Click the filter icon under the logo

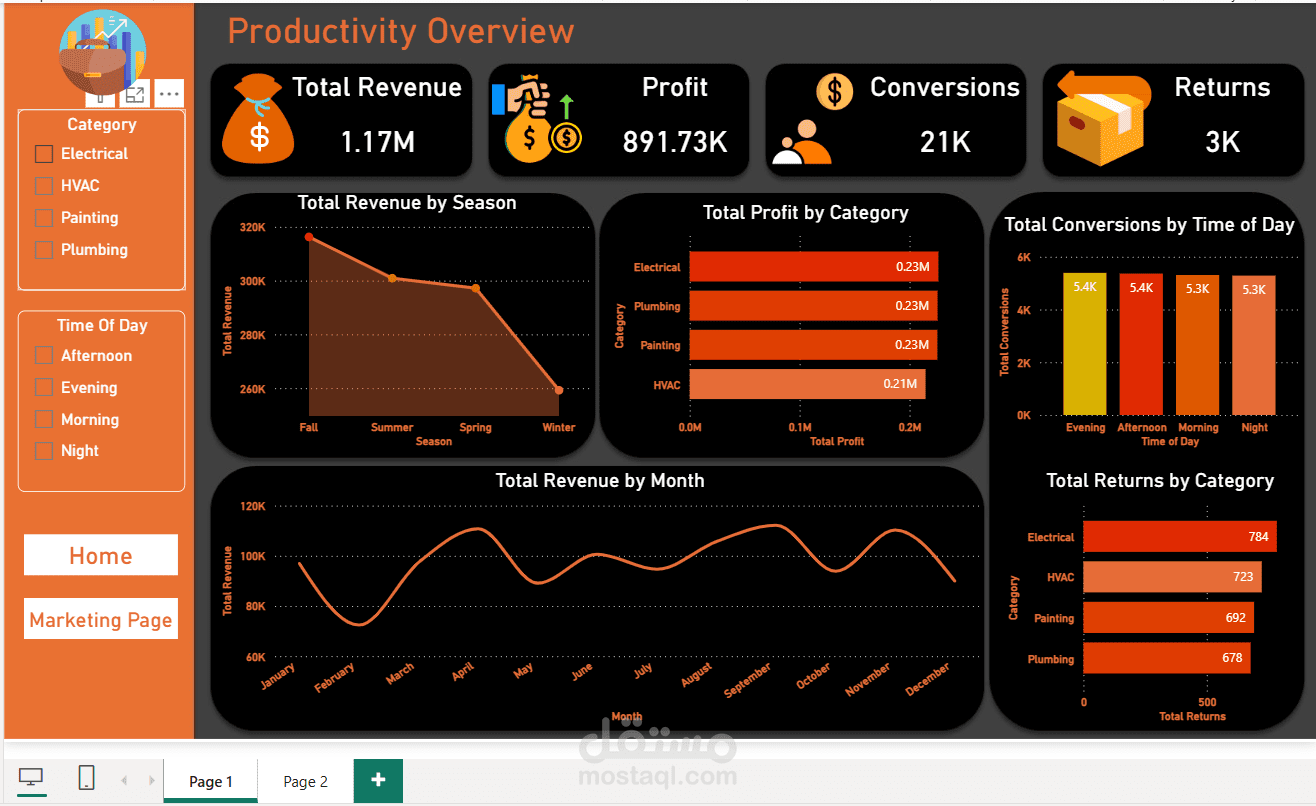pos(101,94)
